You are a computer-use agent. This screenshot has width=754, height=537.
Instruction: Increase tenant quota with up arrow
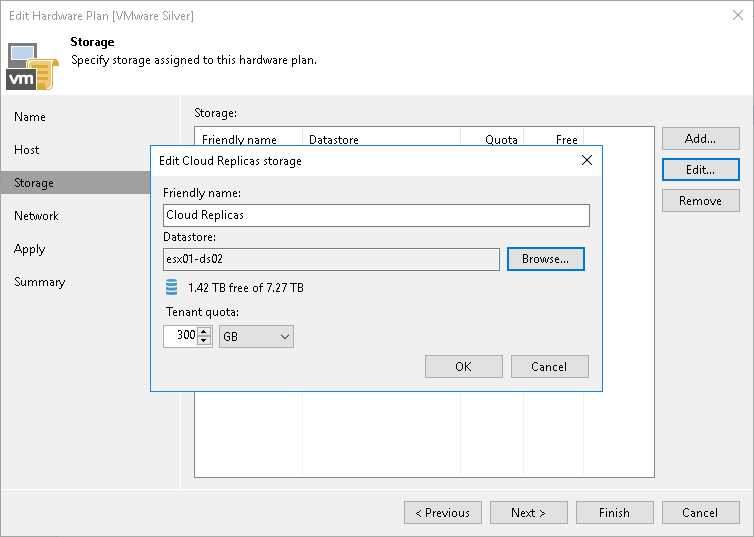[204, 331]
